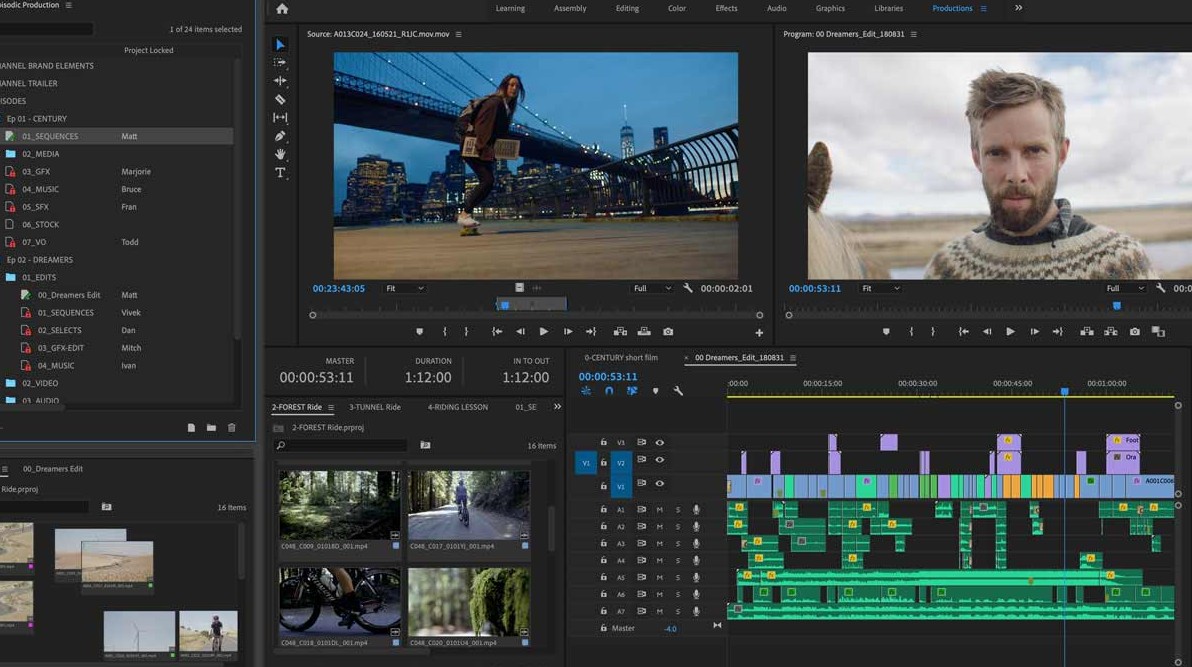
Task: Switch to the Color workspace tab
Action: coord(677,8)
